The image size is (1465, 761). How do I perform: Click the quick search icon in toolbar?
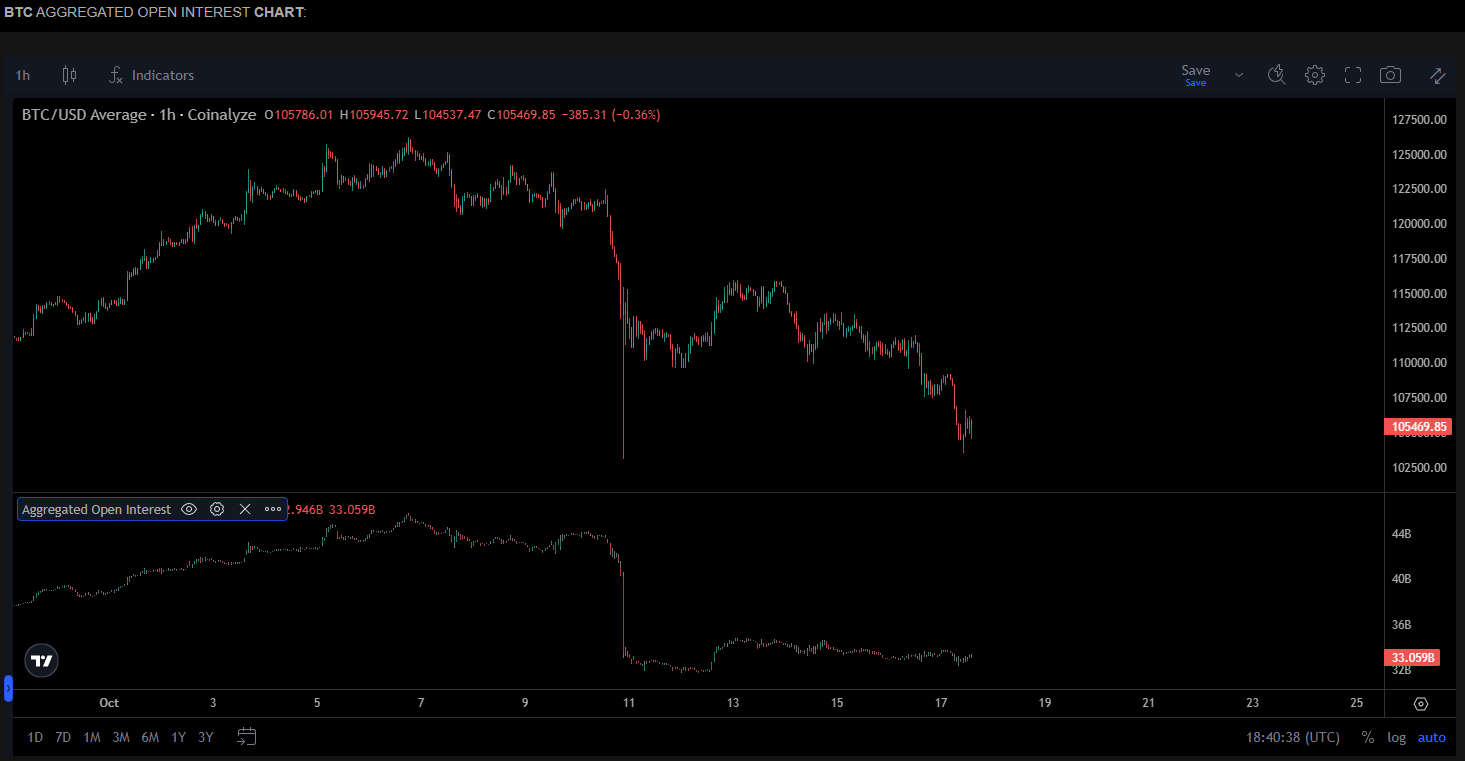(1276, 75)
